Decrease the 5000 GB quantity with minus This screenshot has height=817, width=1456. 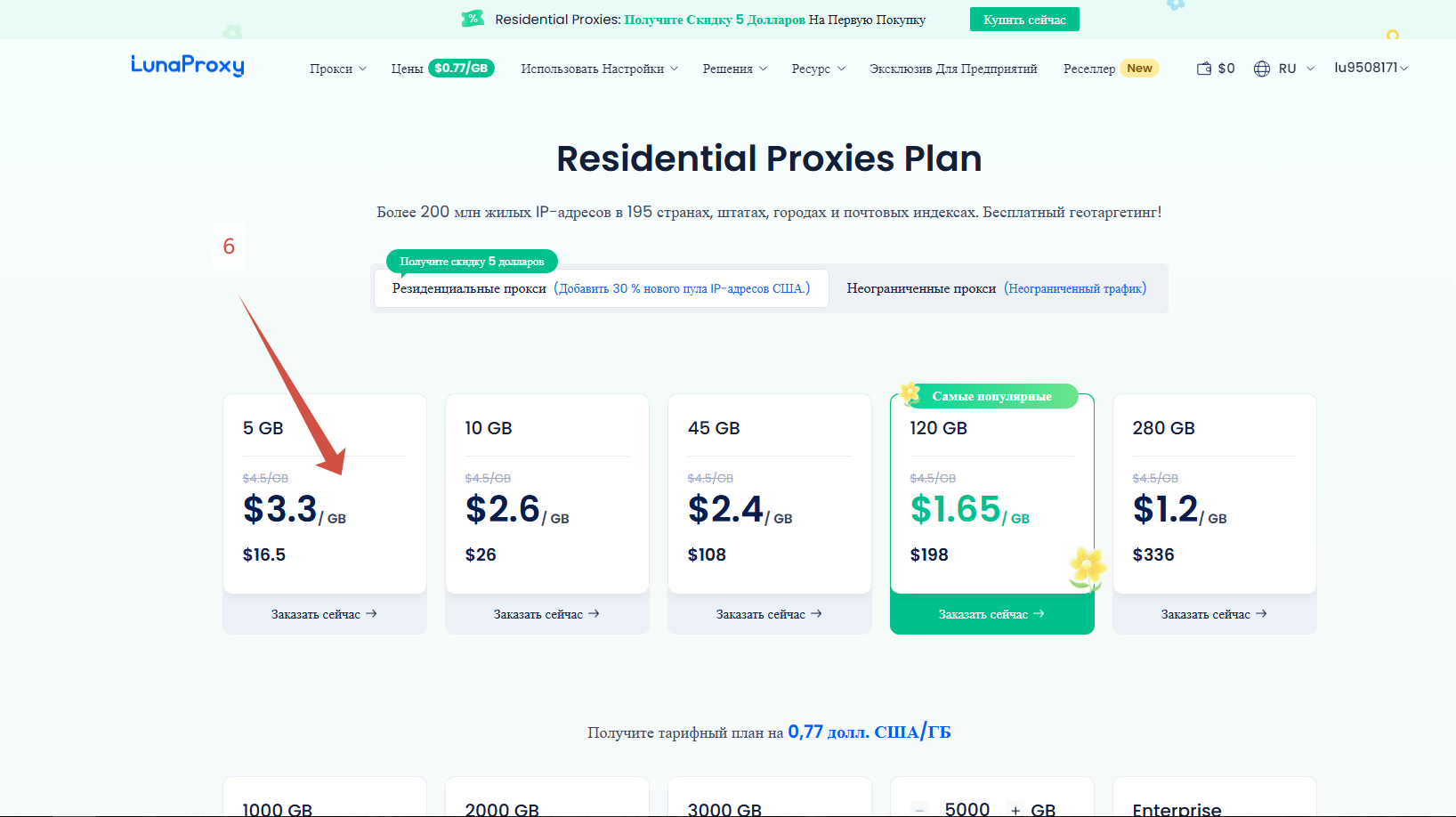pos(920,809)
